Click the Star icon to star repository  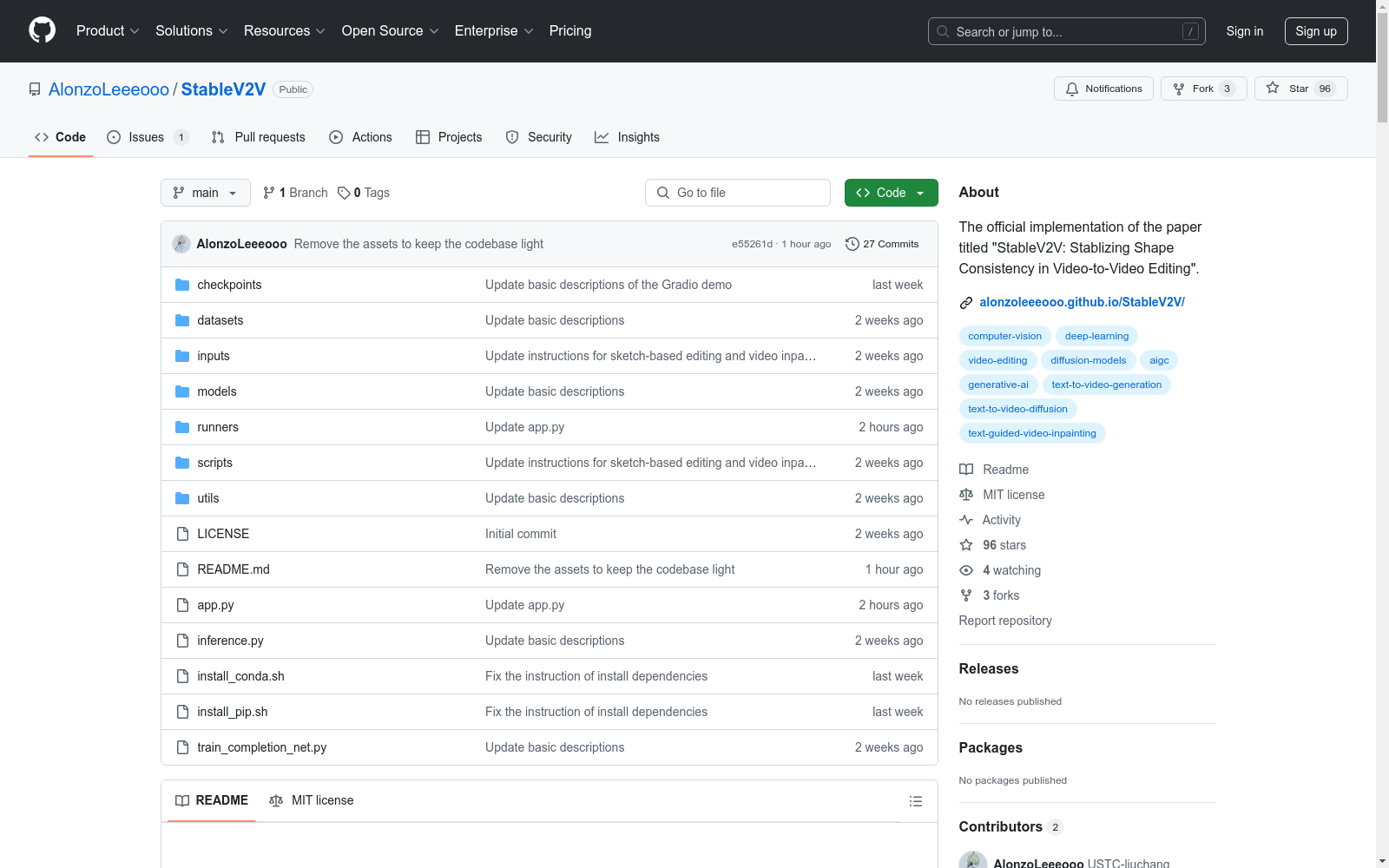click(x=1273, y=88)
